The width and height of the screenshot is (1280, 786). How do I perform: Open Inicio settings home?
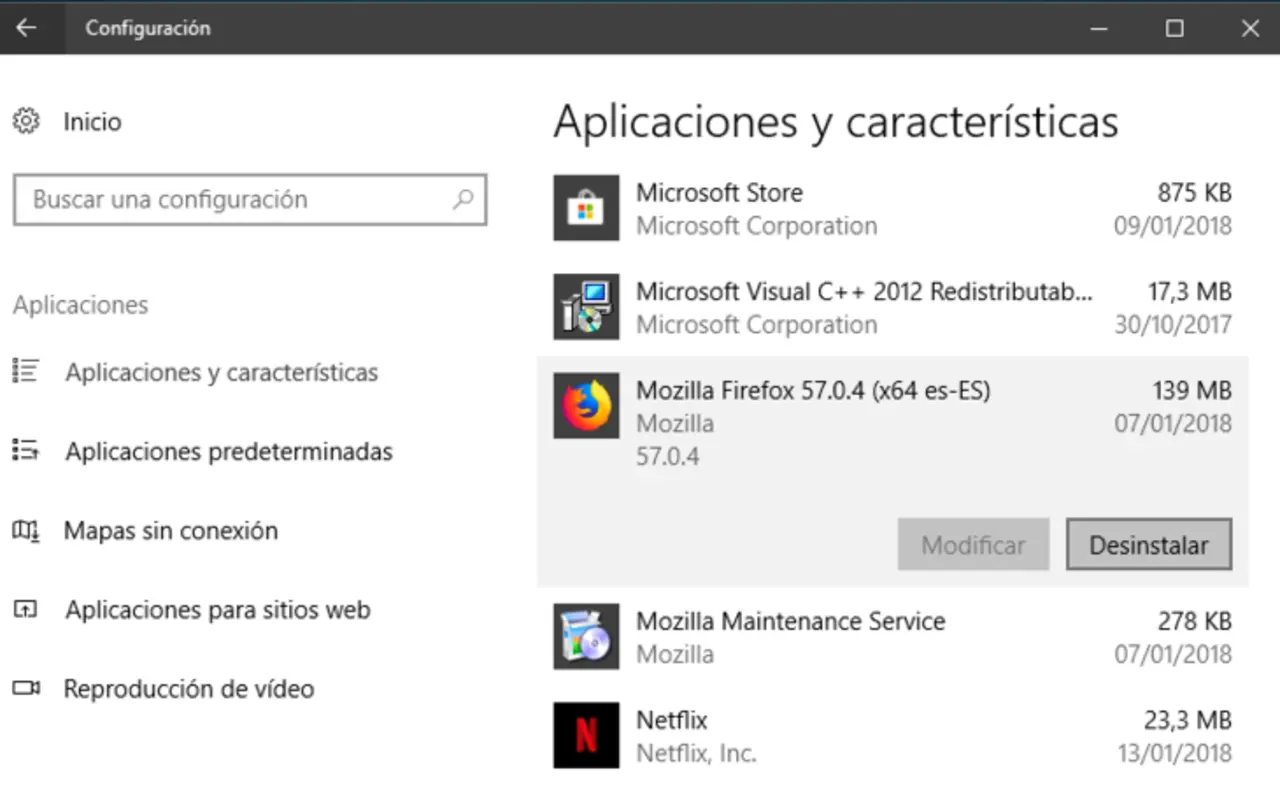pyautogui.click(x=92, y=122)
